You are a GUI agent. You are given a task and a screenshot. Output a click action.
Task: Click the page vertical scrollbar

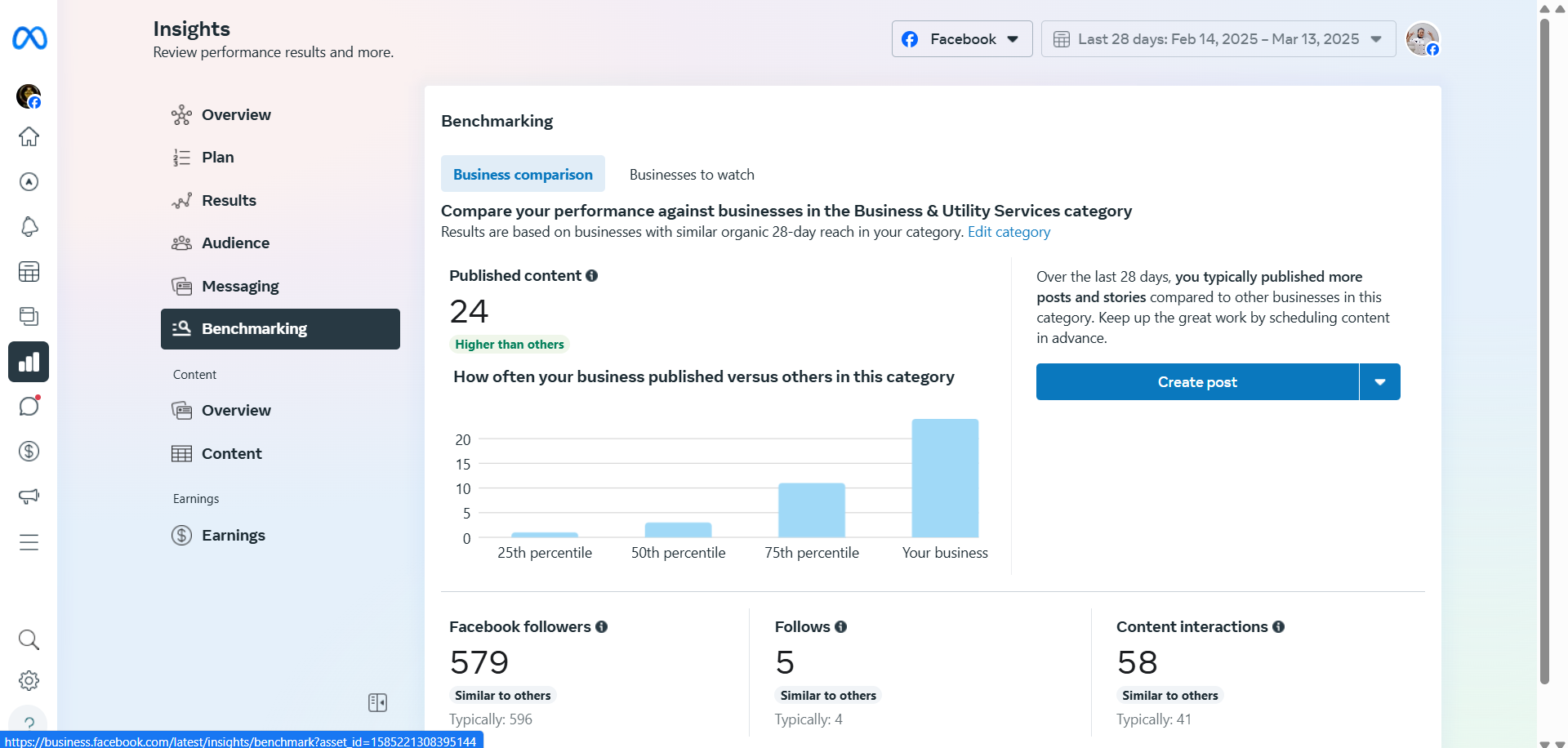[1544, 351]
